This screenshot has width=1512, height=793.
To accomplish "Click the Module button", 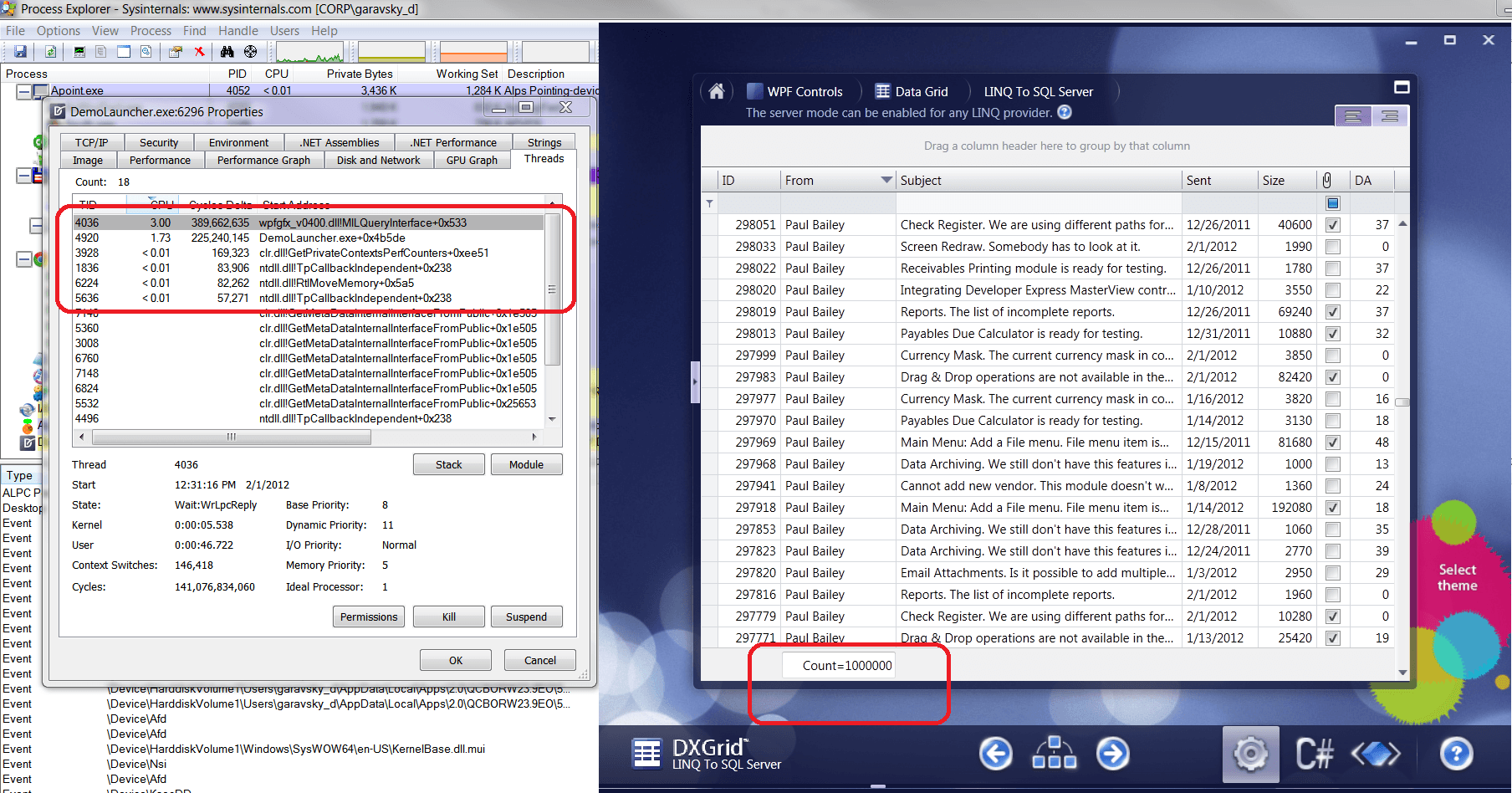I will pos(526,465).
